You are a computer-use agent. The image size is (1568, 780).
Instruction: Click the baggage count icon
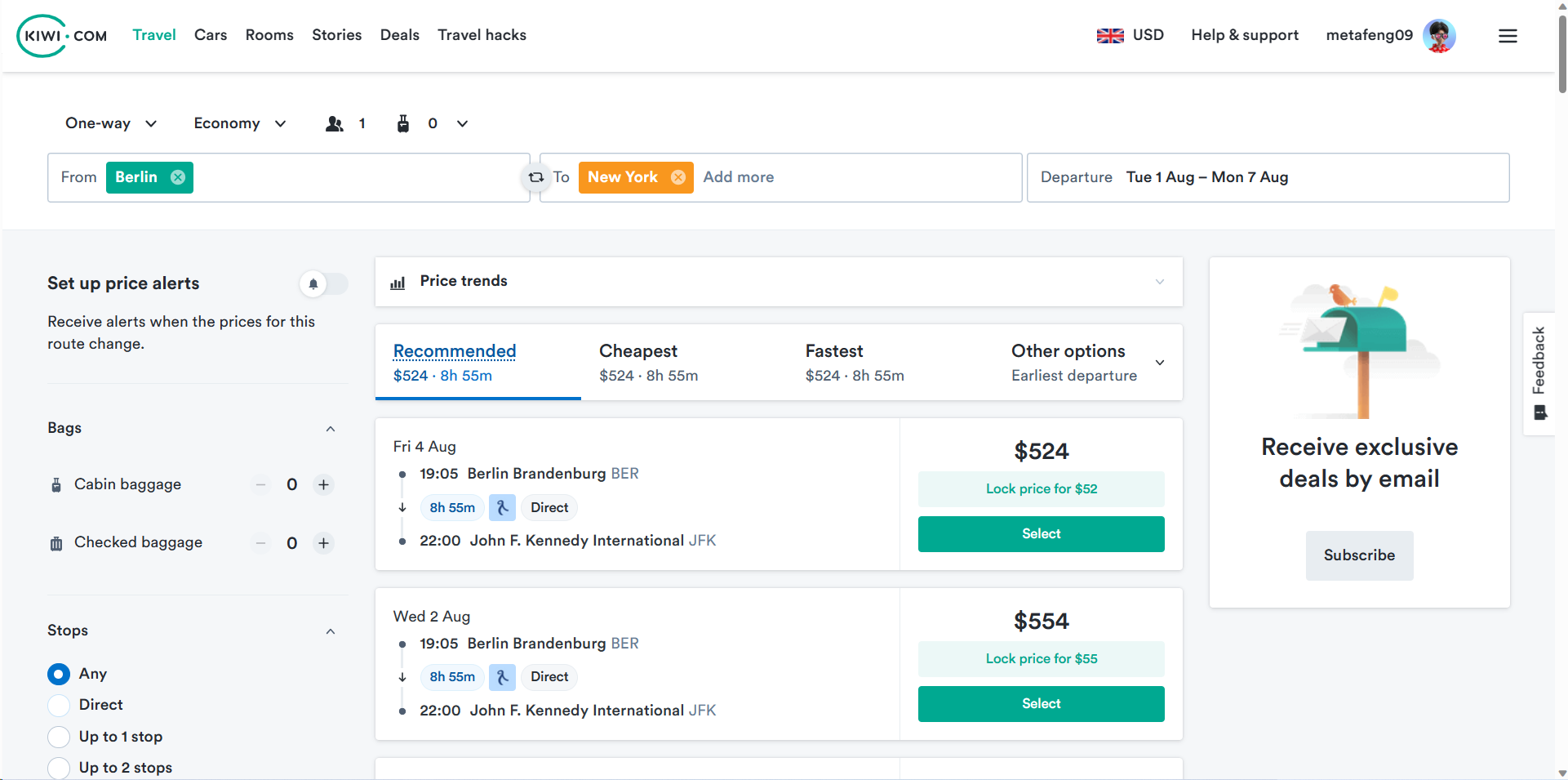click(403, 123)
